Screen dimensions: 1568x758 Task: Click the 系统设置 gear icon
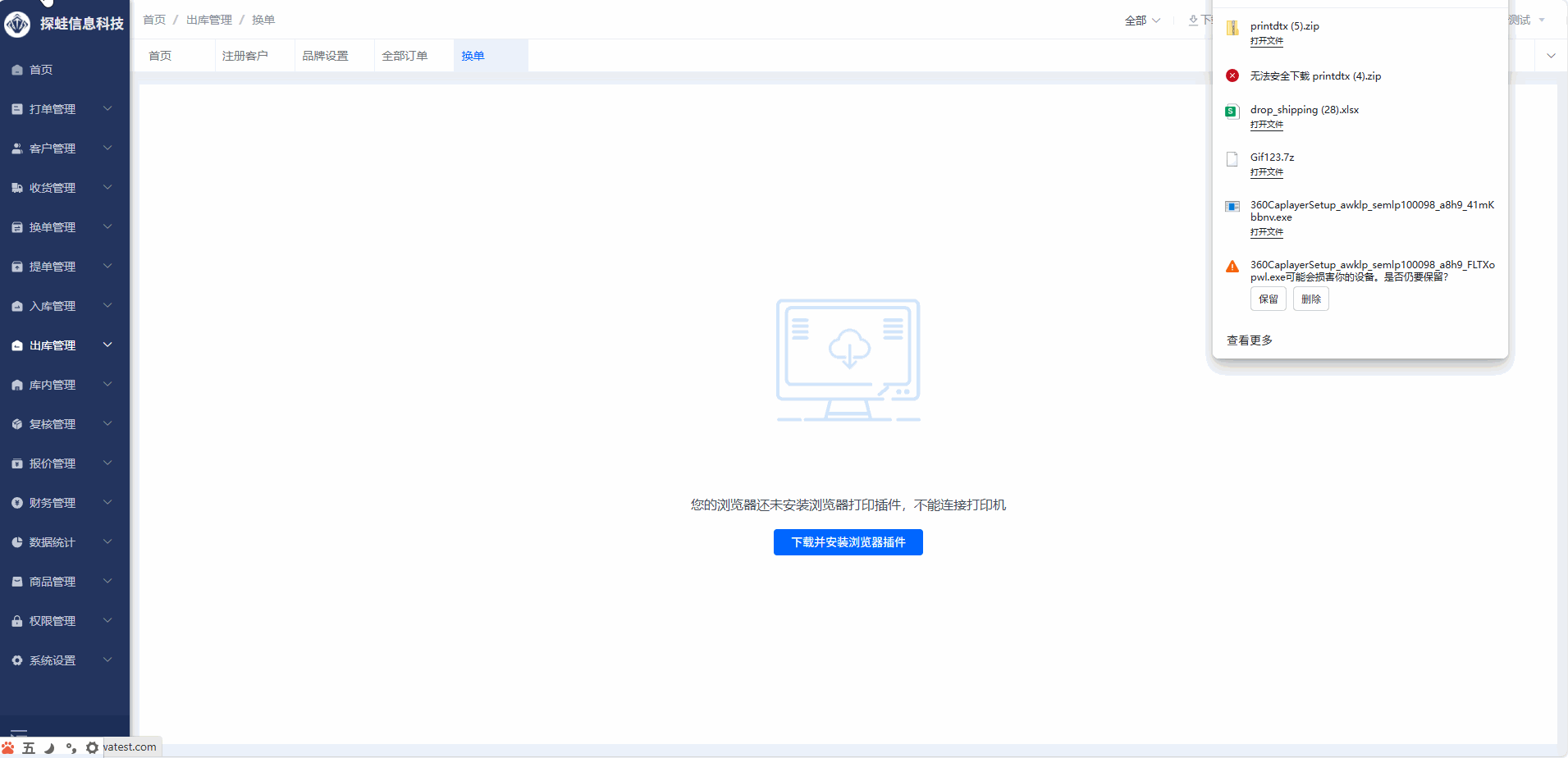(x=17, y=660)
